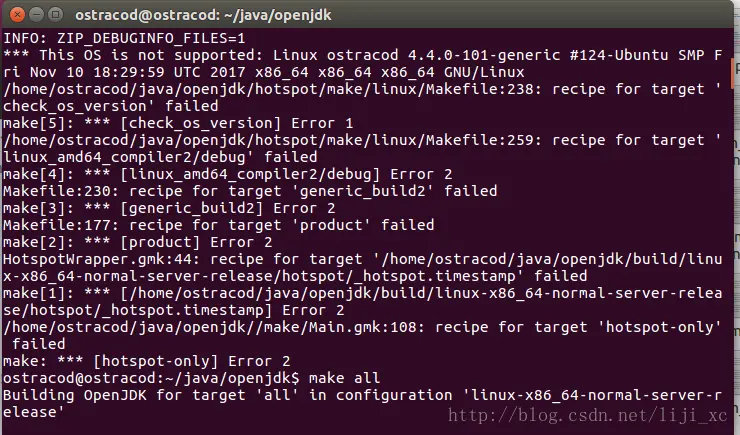Click the 'Building OpenJDK for target' line
Screen dimensions: 740x435
363,403
